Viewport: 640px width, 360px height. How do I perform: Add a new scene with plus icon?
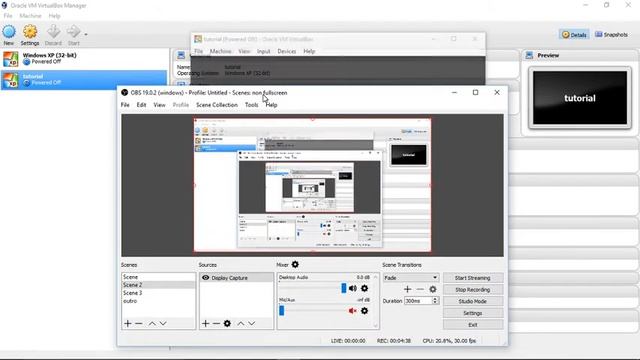128,323
